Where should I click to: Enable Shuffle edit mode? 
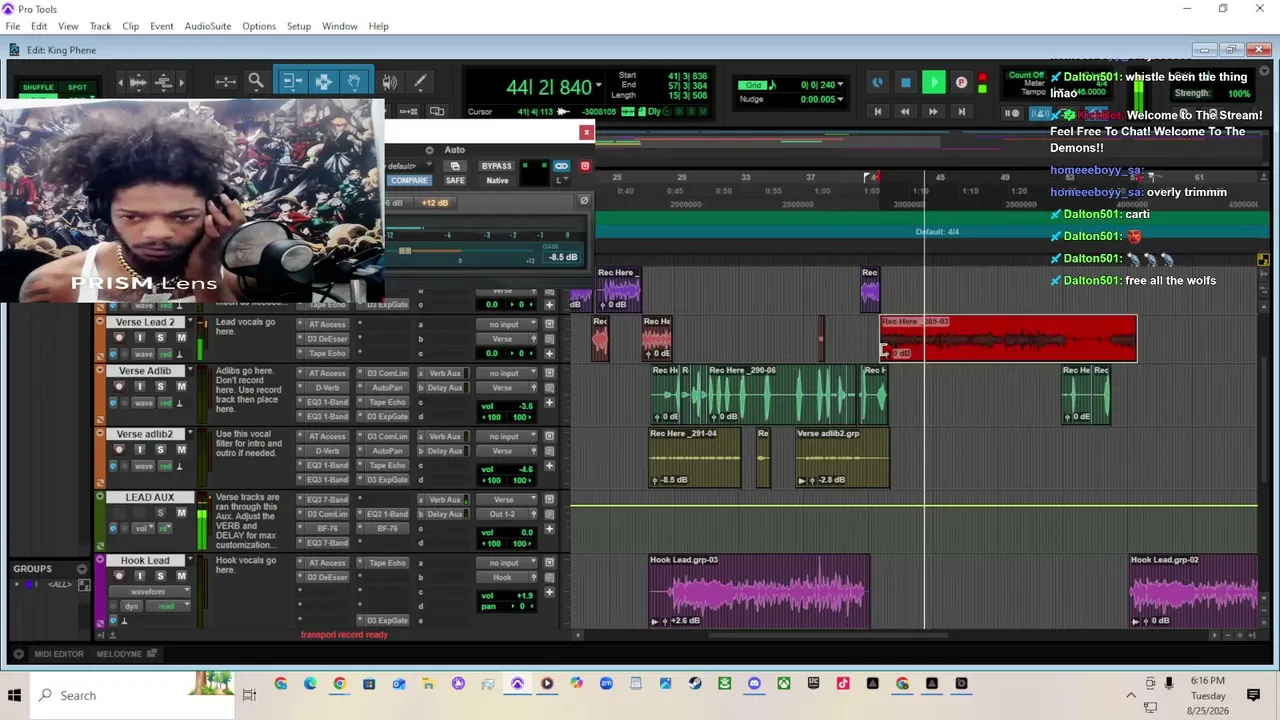(38, 87)
